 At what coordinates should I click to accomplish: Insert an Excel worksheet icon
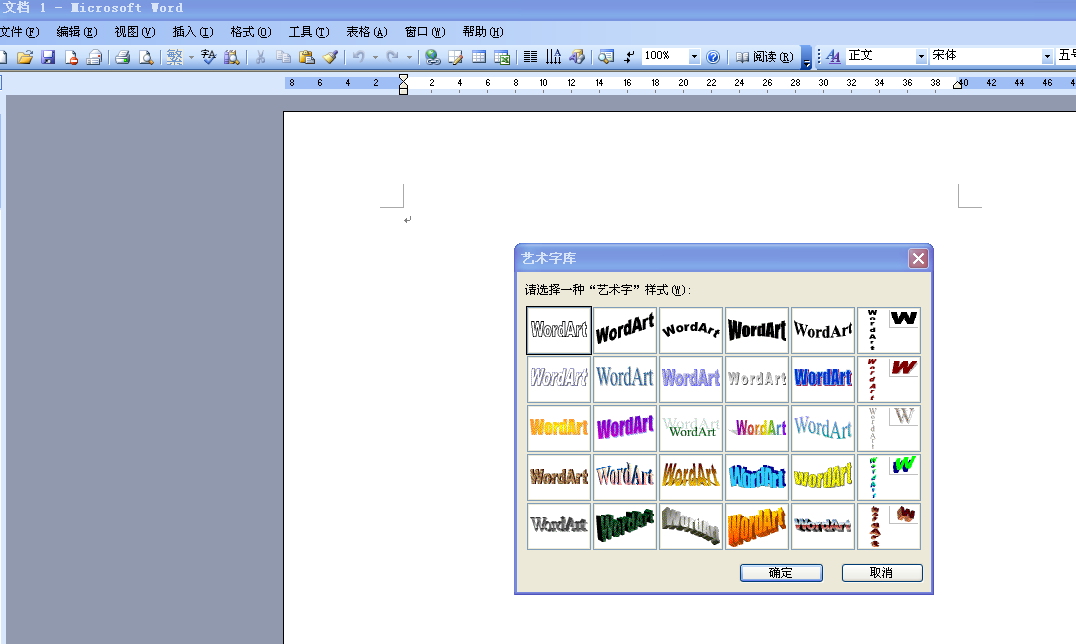(x=502, y=57)
